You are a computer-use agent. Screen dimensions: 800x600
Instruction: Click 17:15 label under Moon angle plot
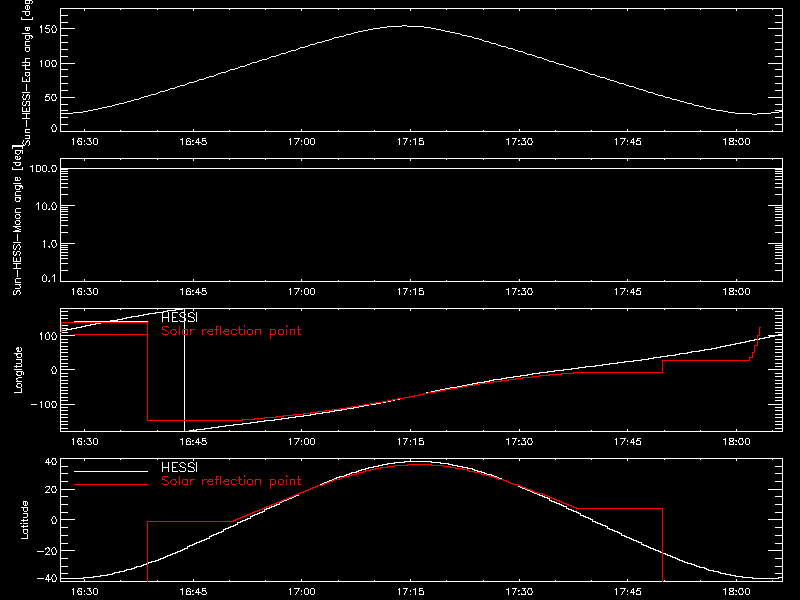411,292
